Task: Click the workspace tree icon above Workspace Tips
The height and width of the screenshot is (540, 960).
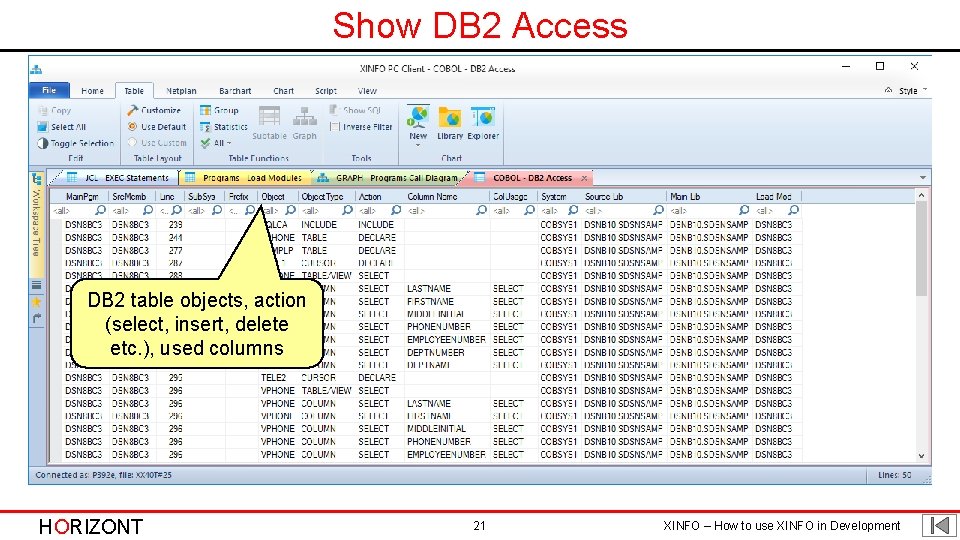Action: pyautogui.click(x=37, y=179)
